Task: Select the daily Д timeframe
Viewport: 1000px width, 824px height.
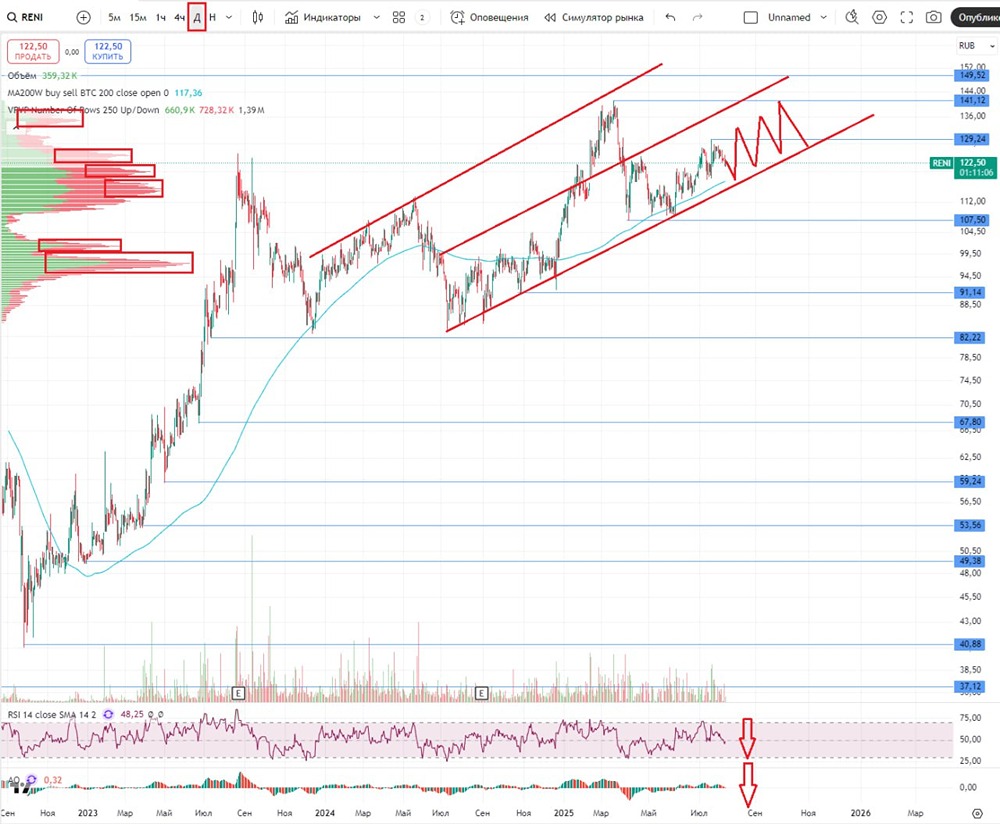Action: click(x=197, y=17)
